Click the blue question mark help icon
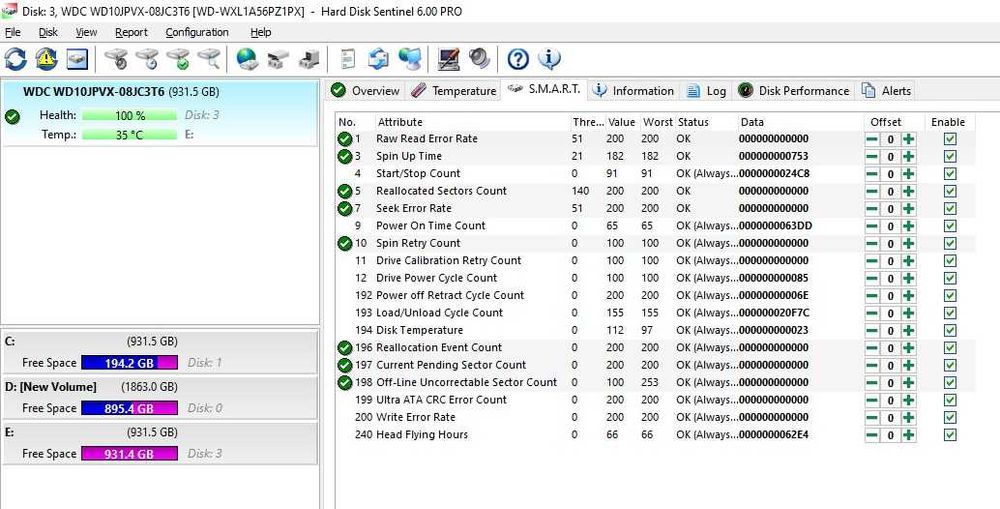 tap(518, 59)
